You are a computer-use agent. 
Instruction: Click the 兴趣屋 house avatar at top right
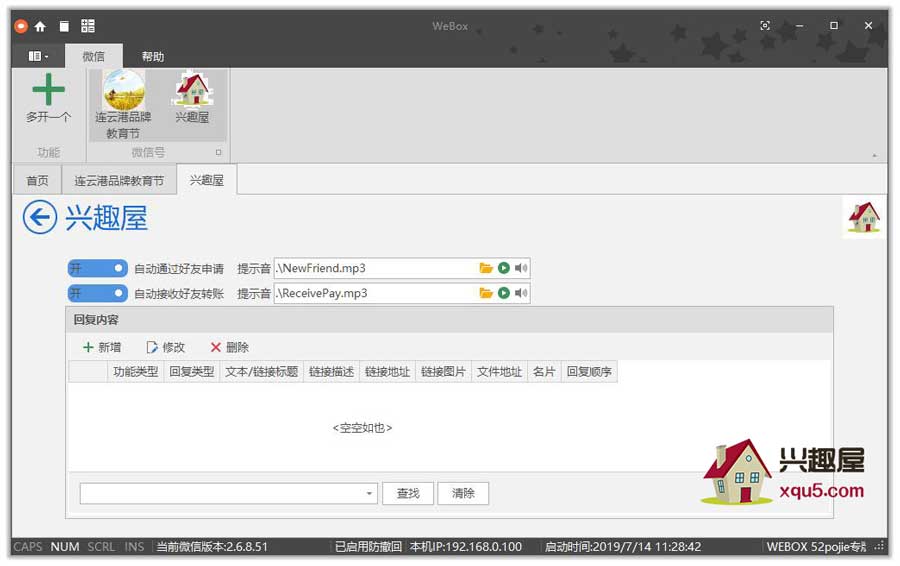click(864, 217)
